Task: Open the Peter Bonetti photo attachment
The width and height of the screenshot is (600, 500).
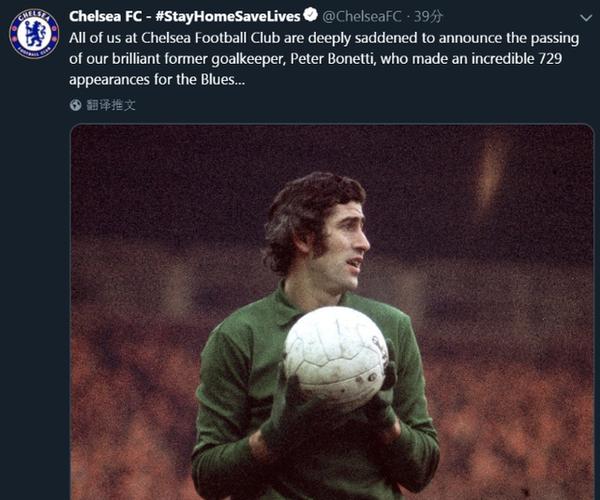Action: point(332,312)
